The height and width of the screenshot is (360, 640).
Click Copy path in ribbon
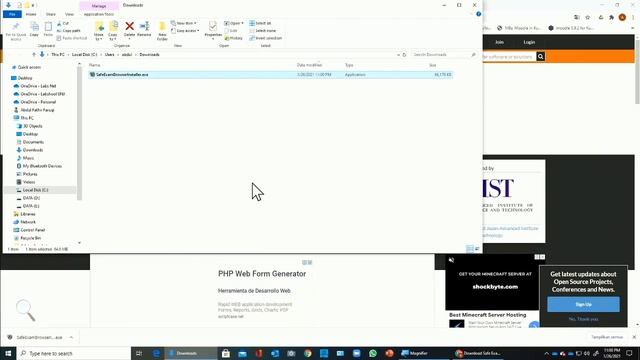pyautogui.click(x=69, y=31)
